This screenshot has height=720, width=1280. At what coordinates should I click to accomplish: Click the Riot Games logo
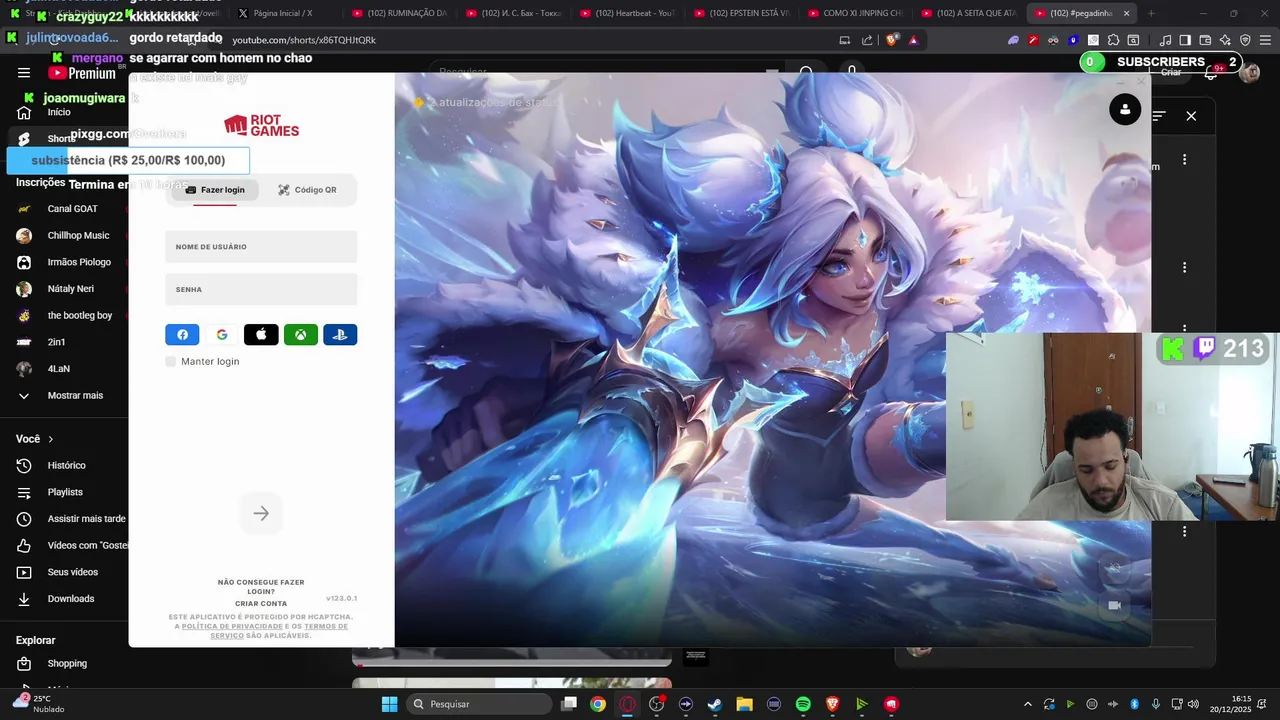pyautogui.click(x=261, y=125)
